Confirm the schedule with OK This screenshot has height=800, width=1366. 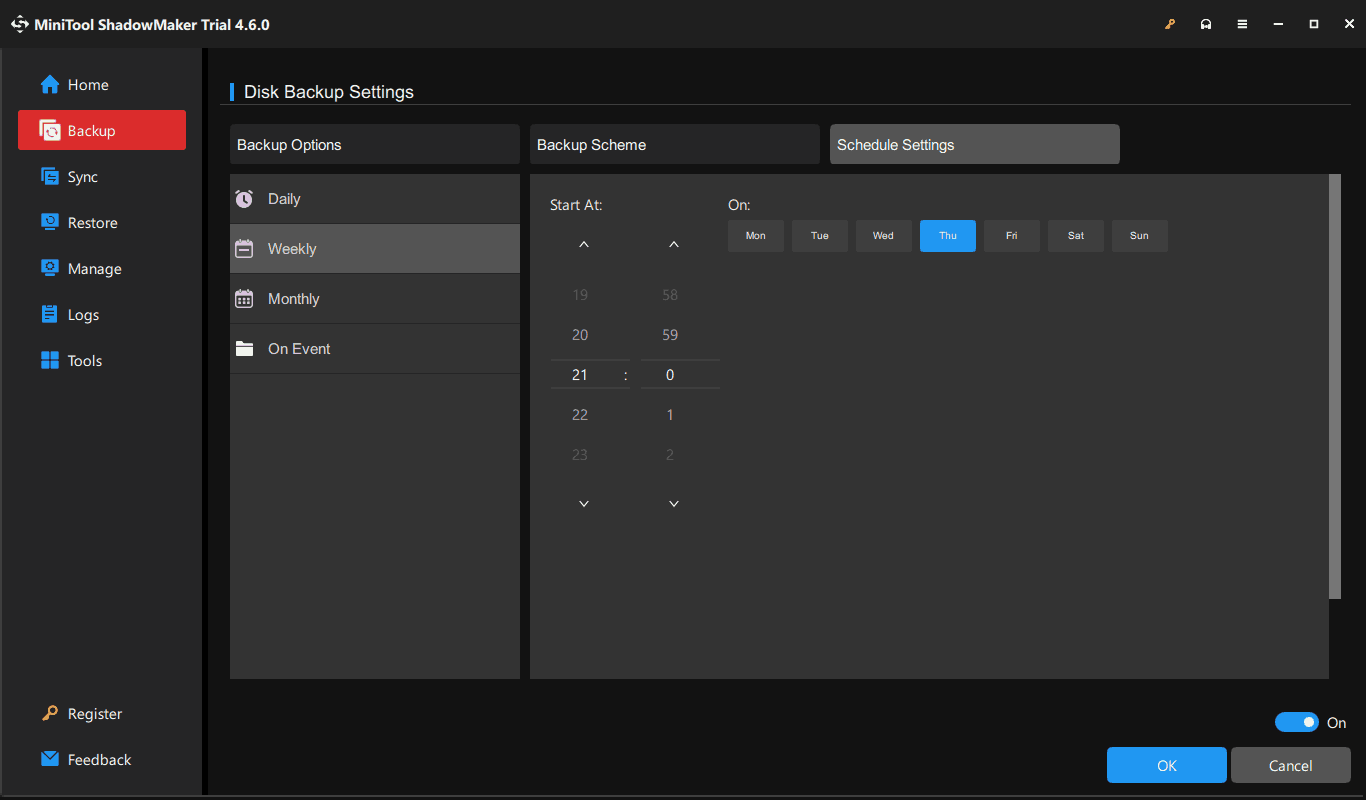tap(1166, 764)
